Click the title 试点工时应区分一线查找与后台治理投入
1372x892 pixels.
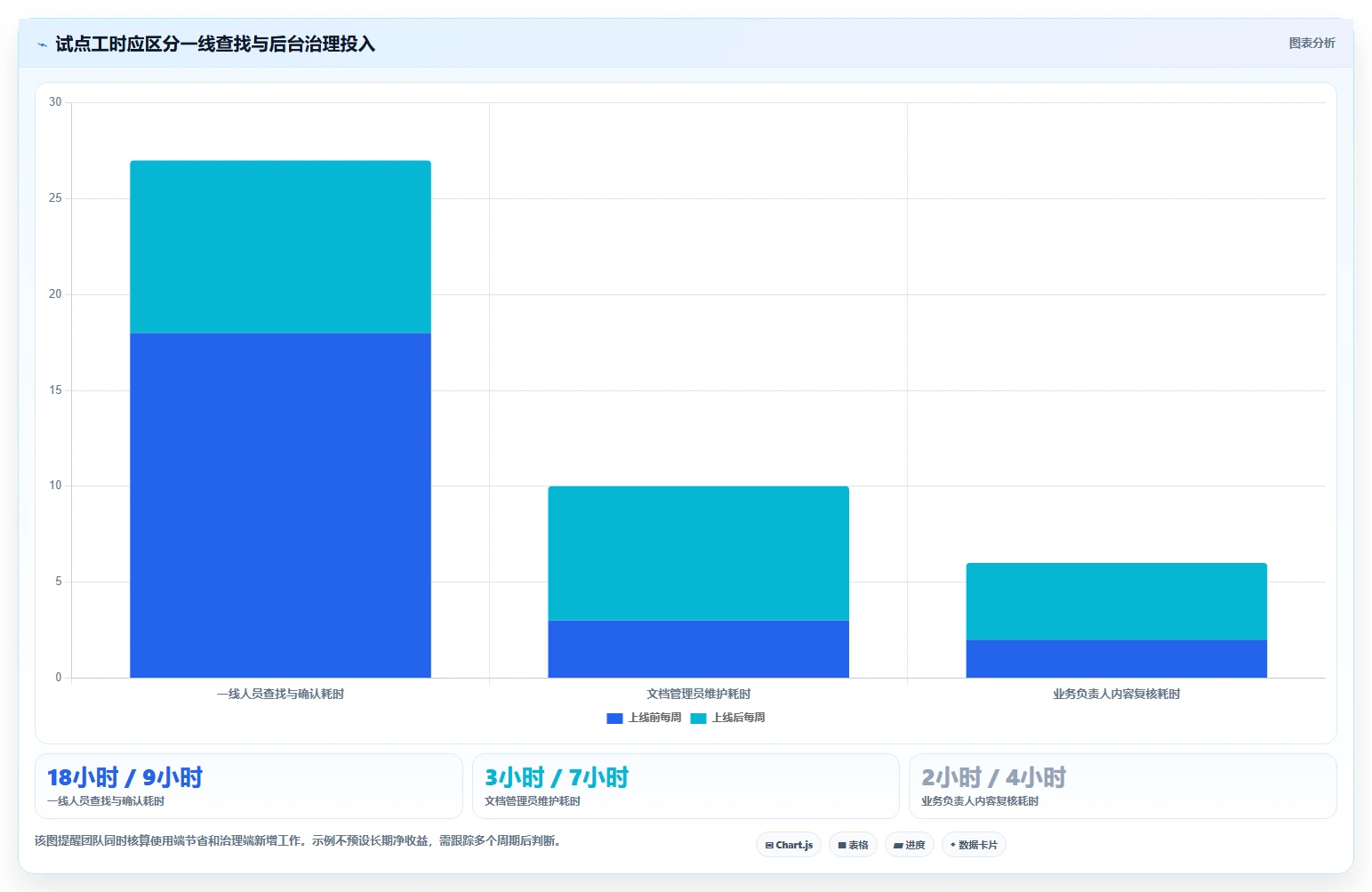coord(215,44)
